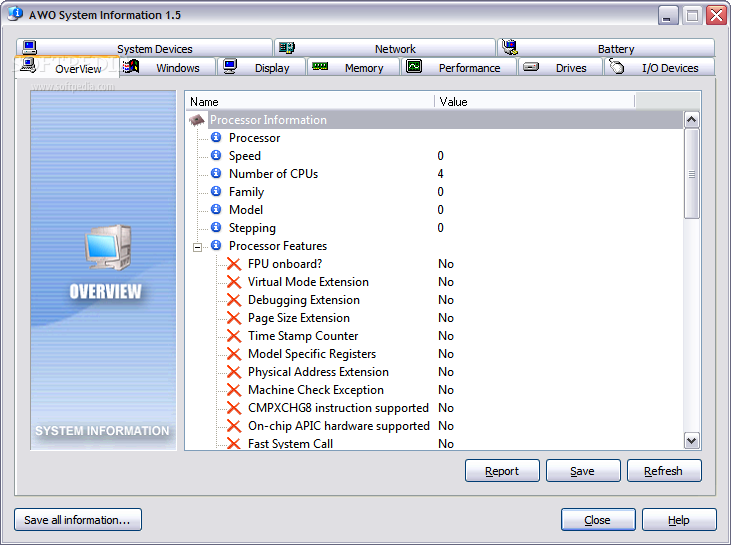The width and height of the screenshot is (731, 545).
Task: Click the Performance tab graph icon
Action: pos(414,67)
